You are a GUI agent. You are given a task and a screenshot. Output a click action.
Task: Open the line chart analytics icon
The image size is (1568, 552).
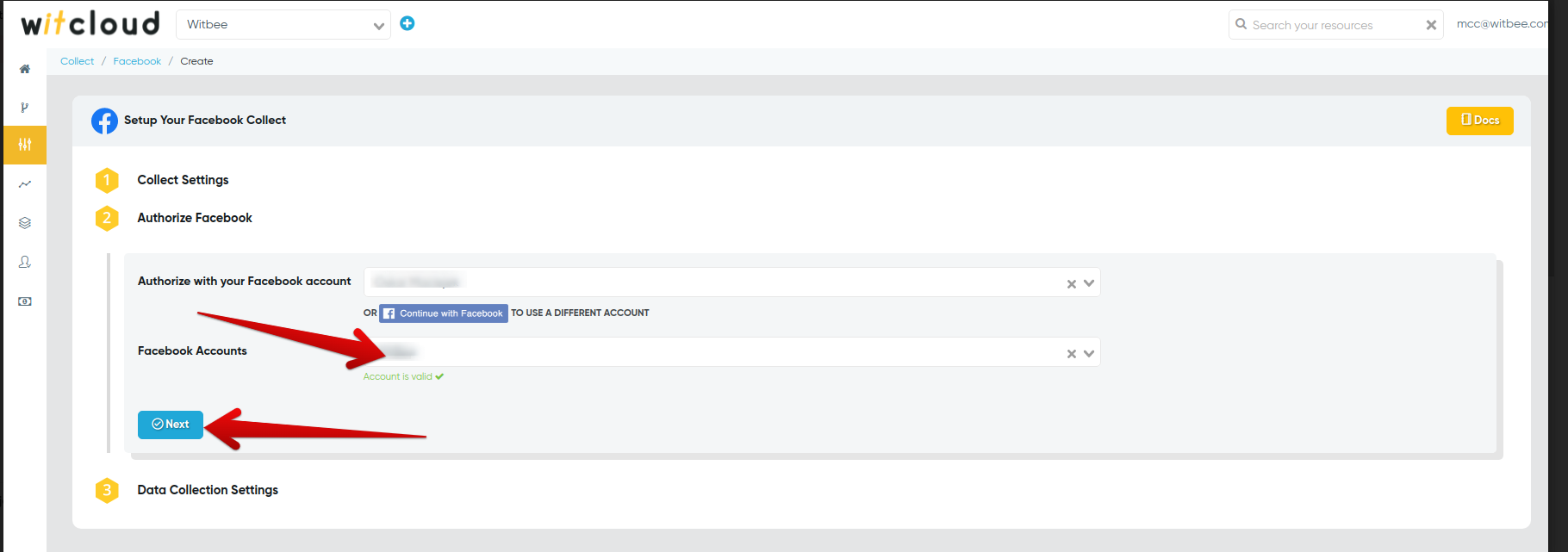coord(25,184)
